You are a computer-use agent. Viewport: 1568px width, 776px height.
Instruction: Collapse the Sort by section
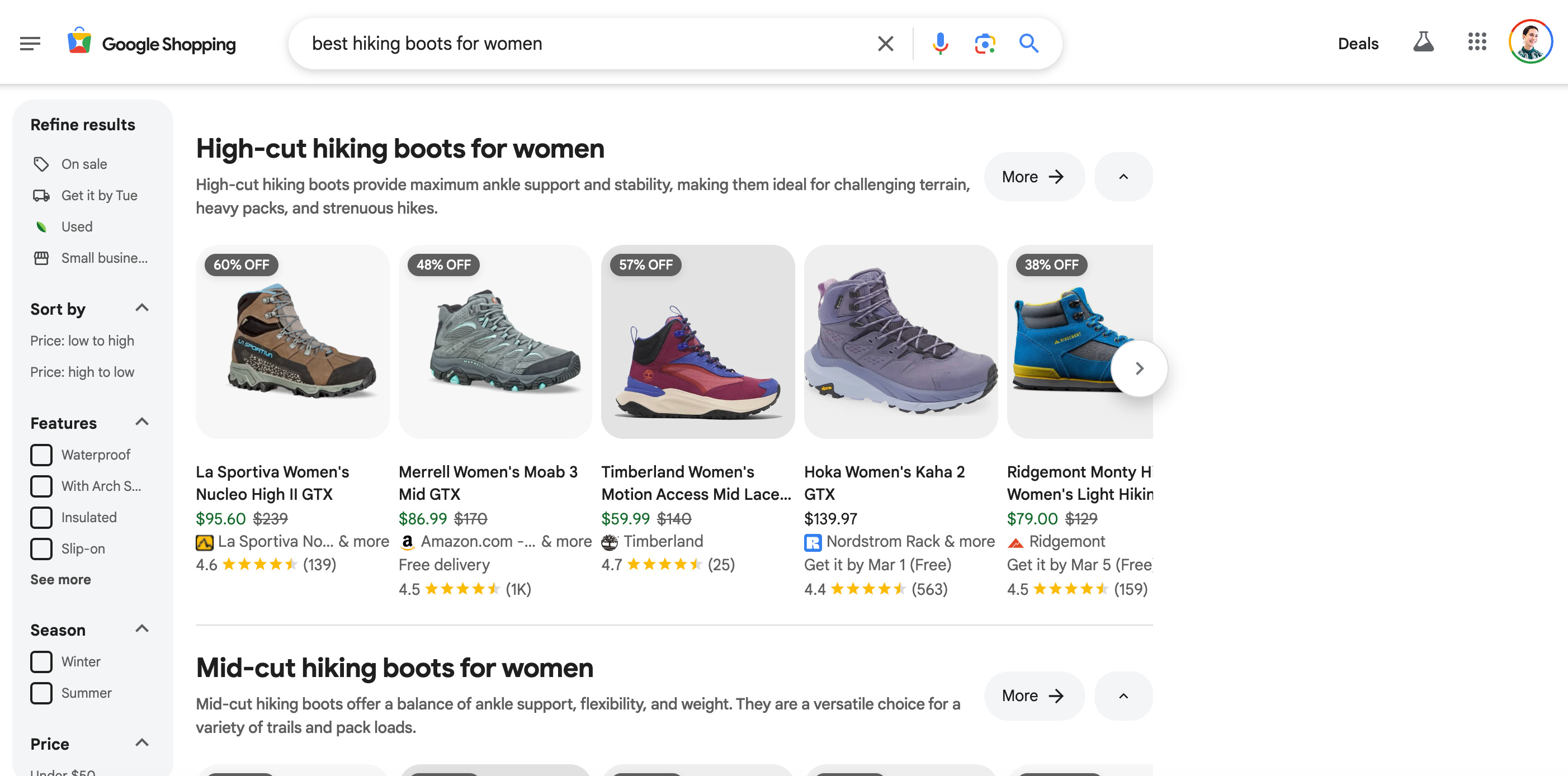point(142,308)
